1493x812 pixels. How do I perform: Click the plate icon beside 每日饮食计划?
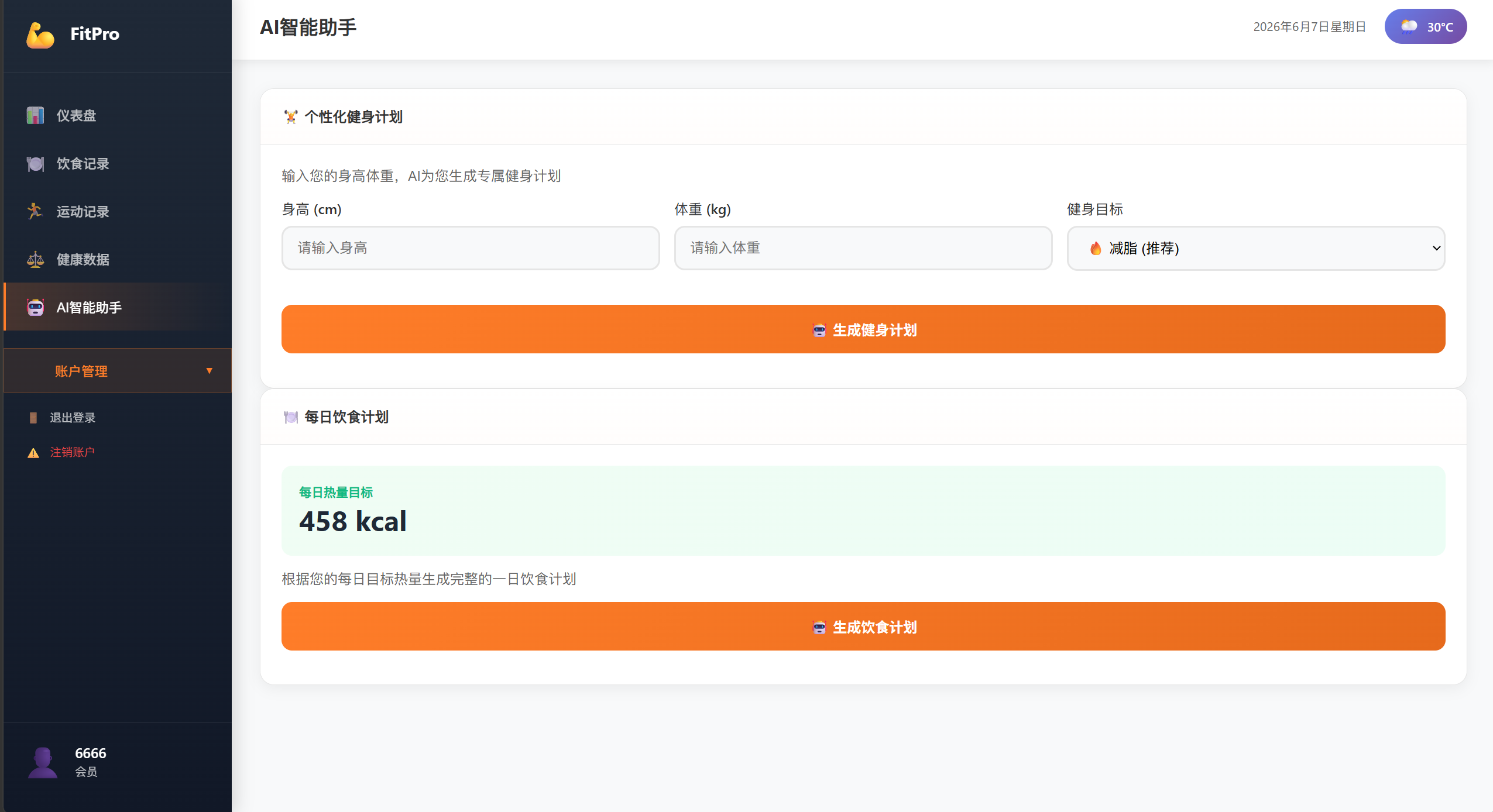tap(291, 417)
